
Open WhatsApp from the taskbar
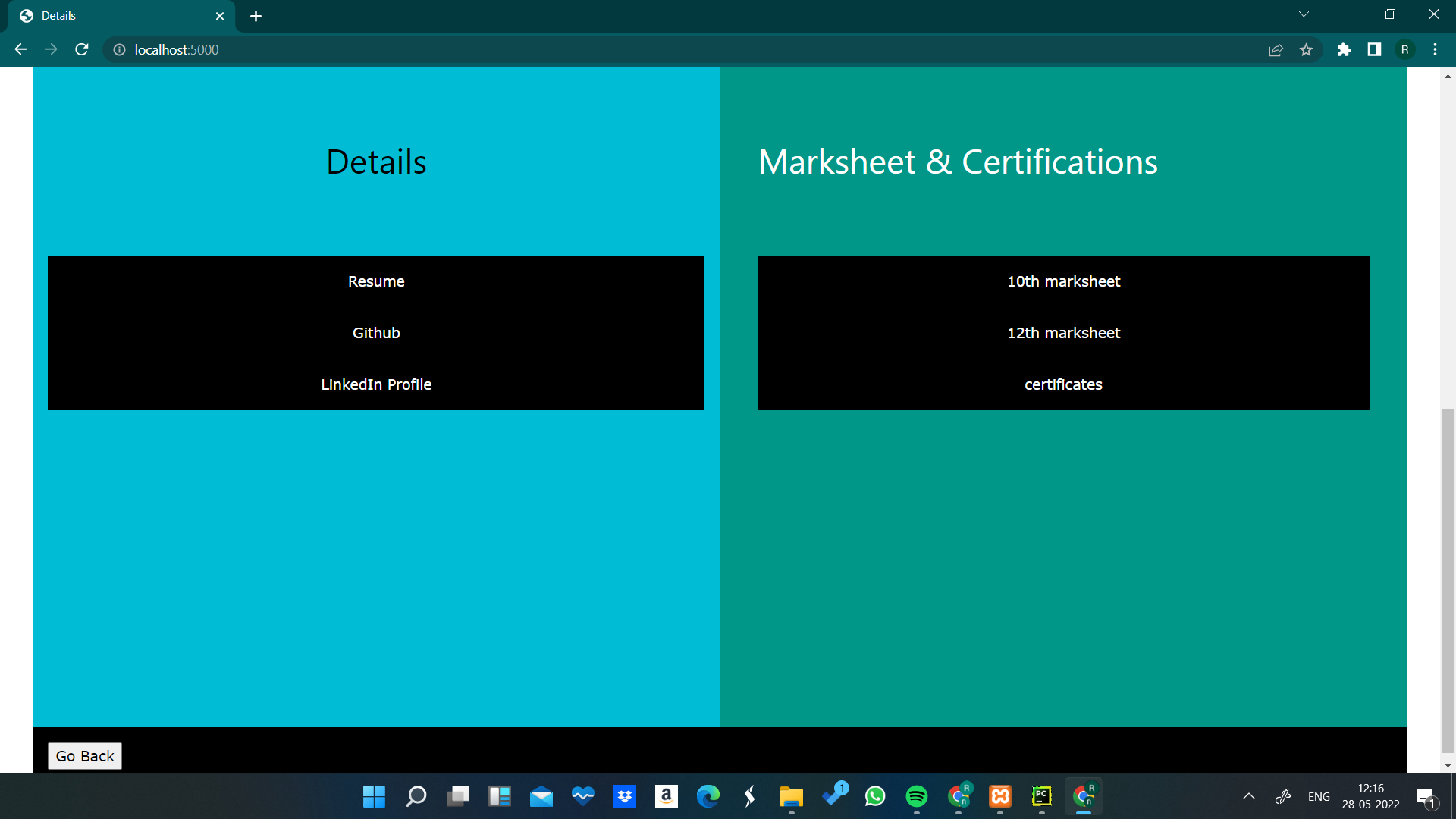(x=875, y=796)
